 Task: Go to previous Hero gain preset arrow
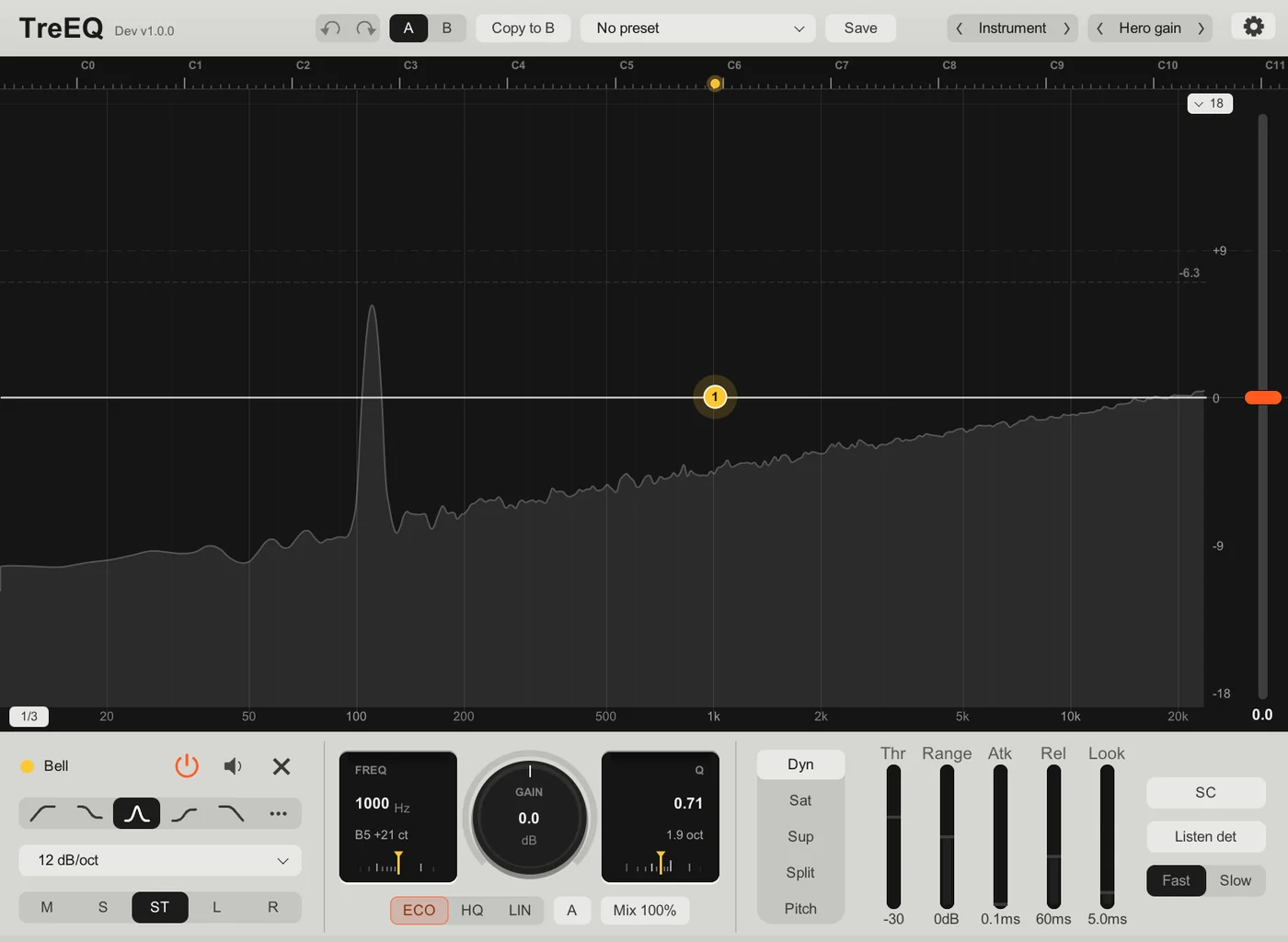[1100, 29]
